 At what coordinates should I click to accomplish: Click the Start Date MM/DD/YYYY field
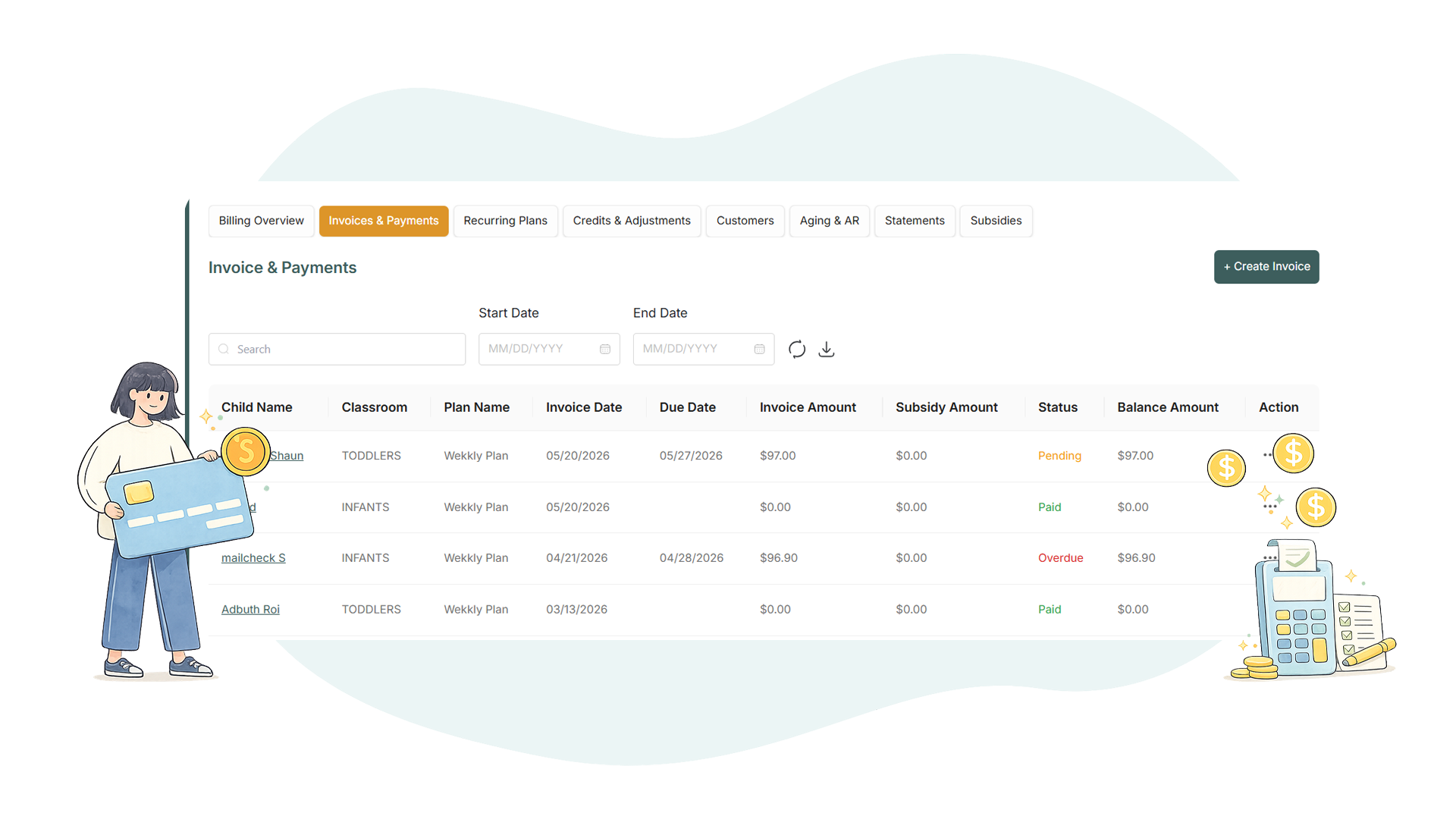point(549,349)
